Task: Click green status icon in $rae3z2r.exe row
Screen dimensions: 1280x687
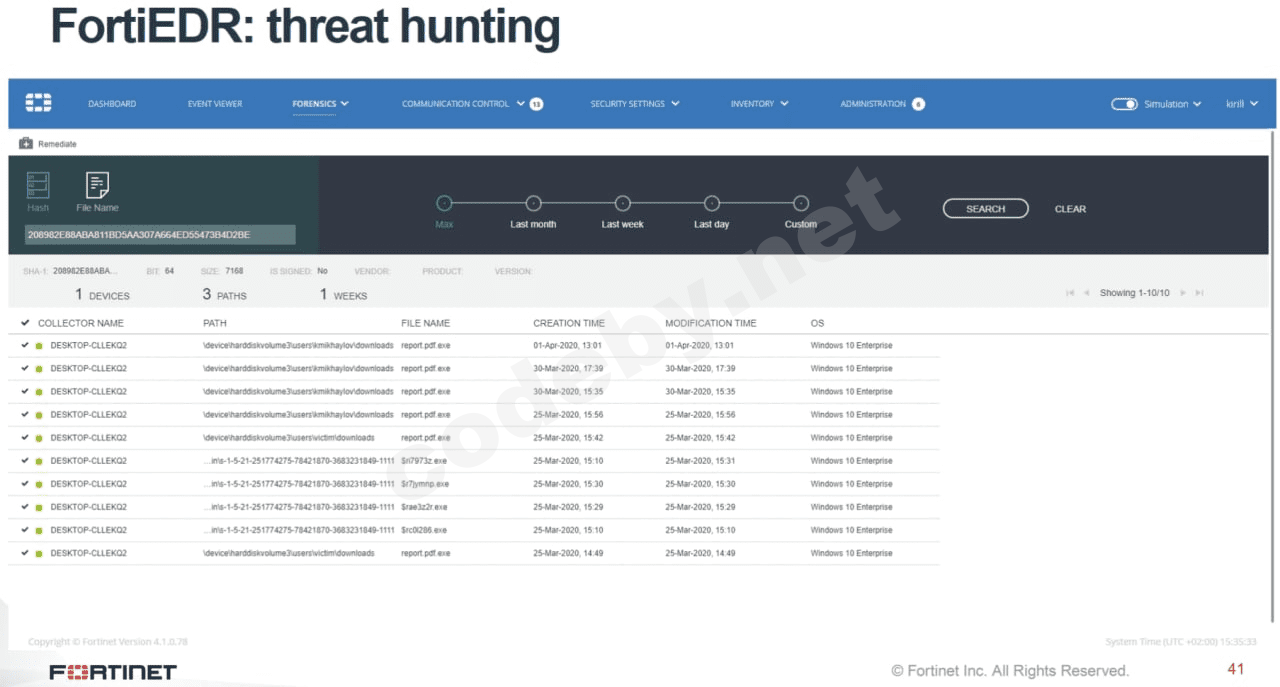Action: pos(39,507)
